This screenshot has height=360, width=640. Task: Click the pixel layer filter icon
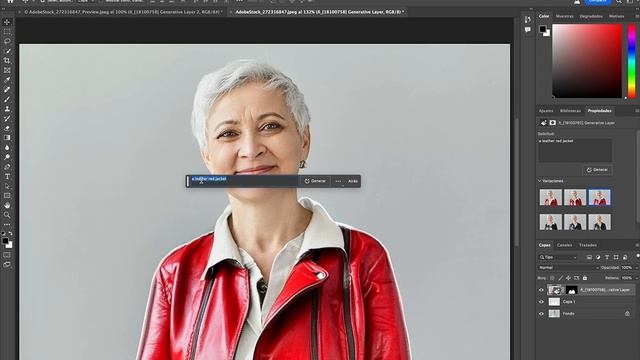coord(589,257)
